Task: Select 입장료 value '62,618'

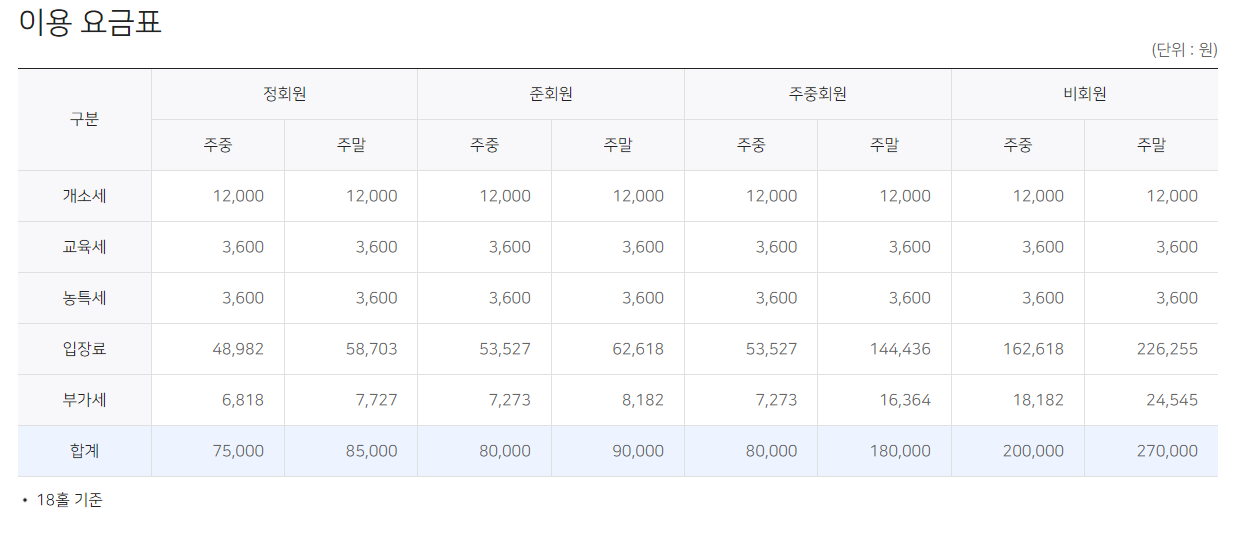Action: click(638, 349)
